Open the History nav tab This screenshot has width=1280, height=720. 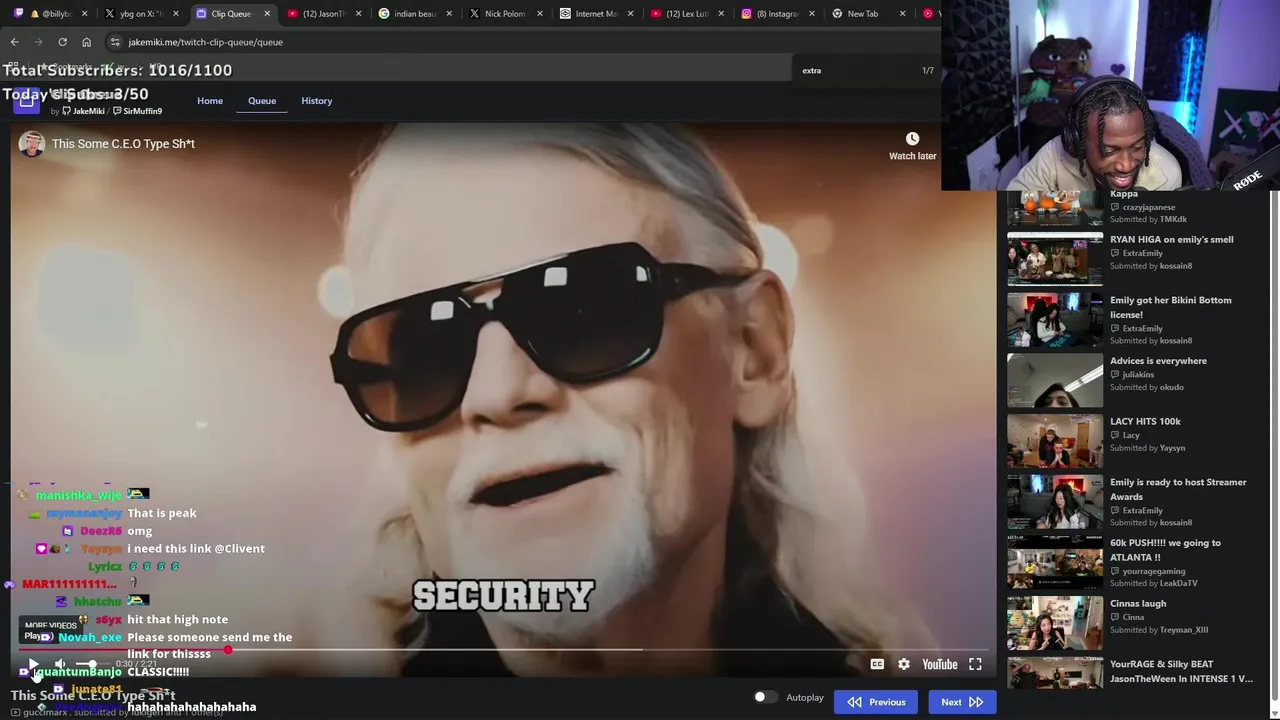(316, 101)
